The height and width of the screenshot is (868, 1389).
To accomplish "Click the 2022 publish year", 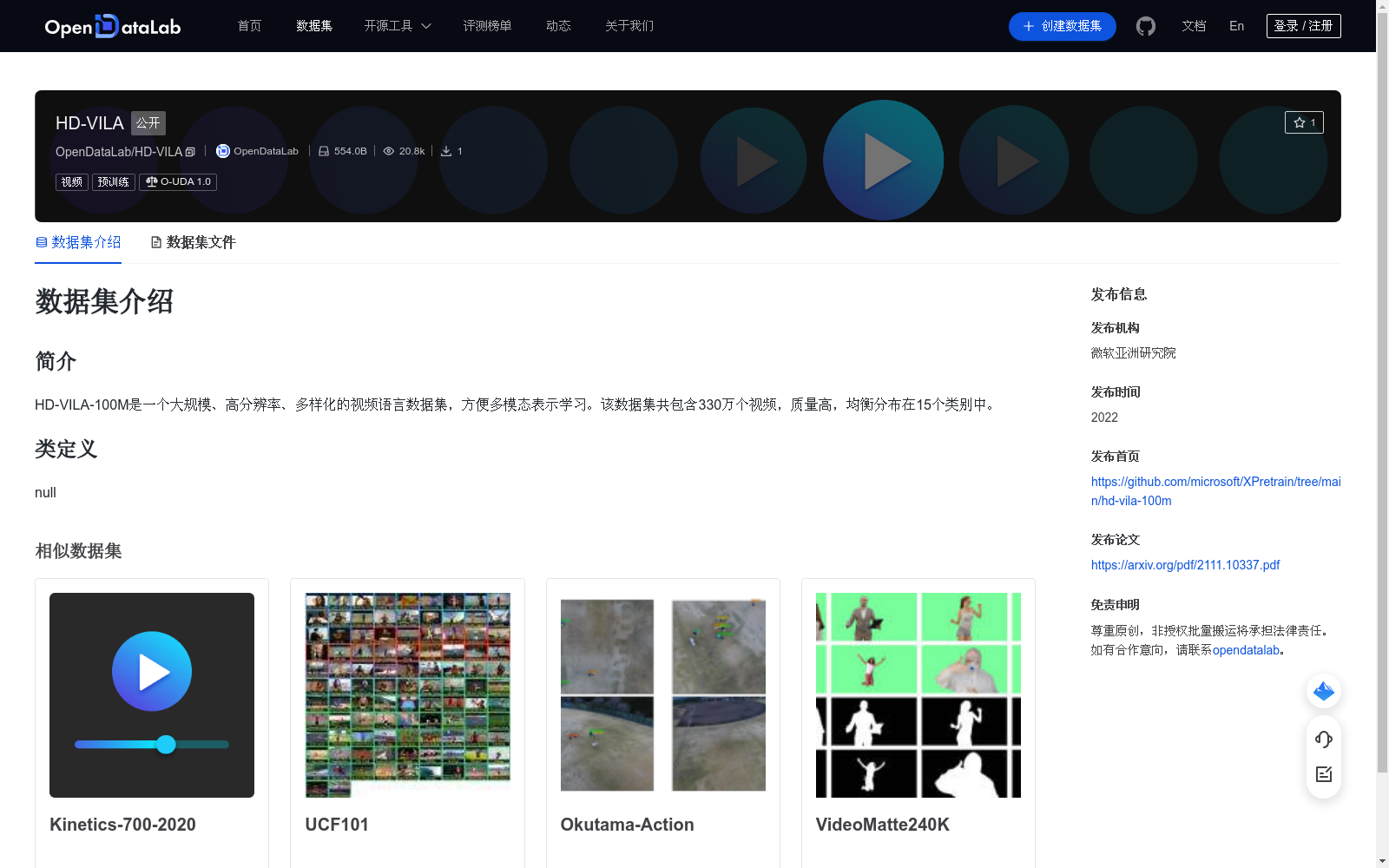I will pos(1104,418).
